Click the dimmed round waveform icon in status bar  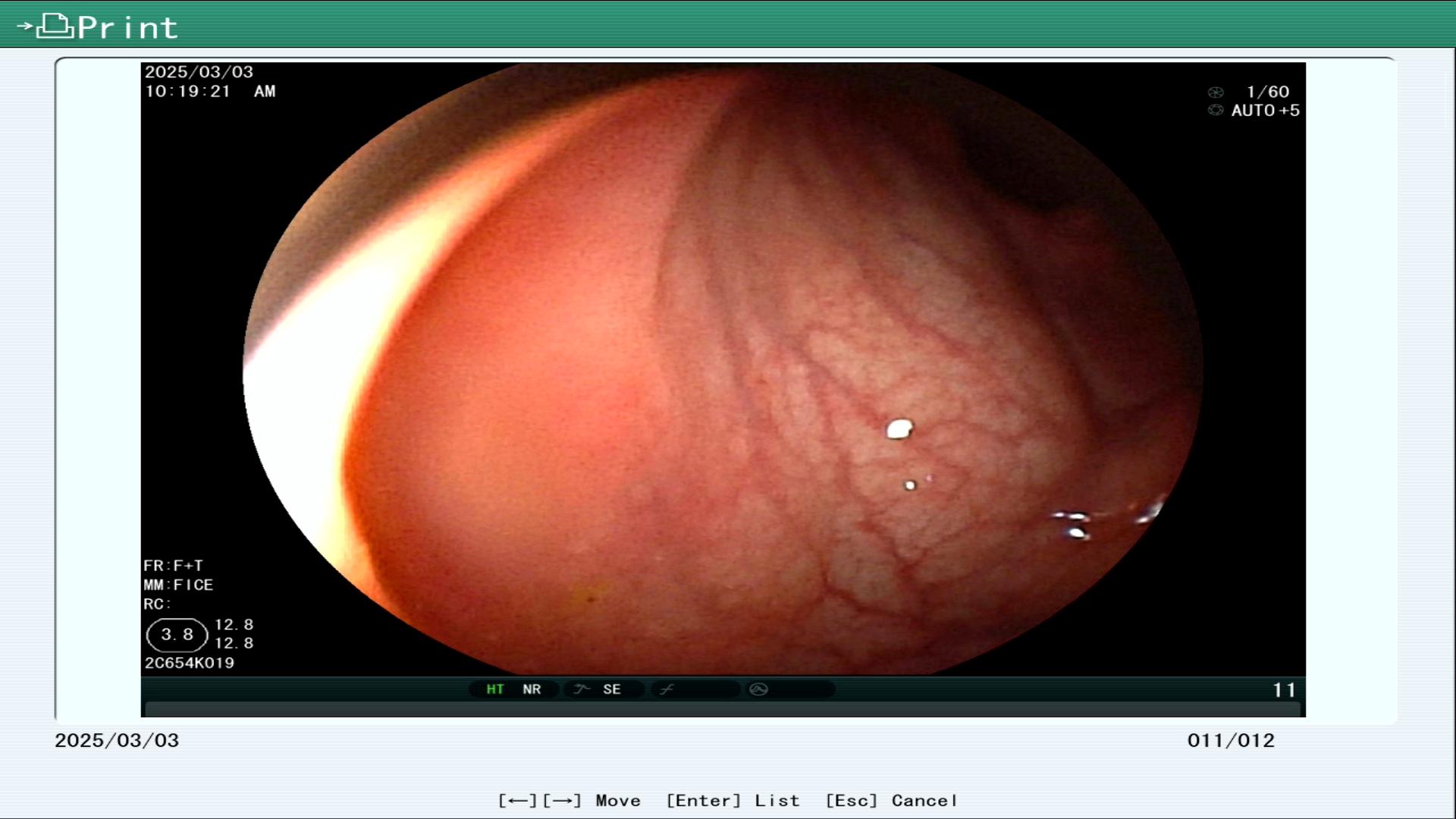click(x=758, y=689)
